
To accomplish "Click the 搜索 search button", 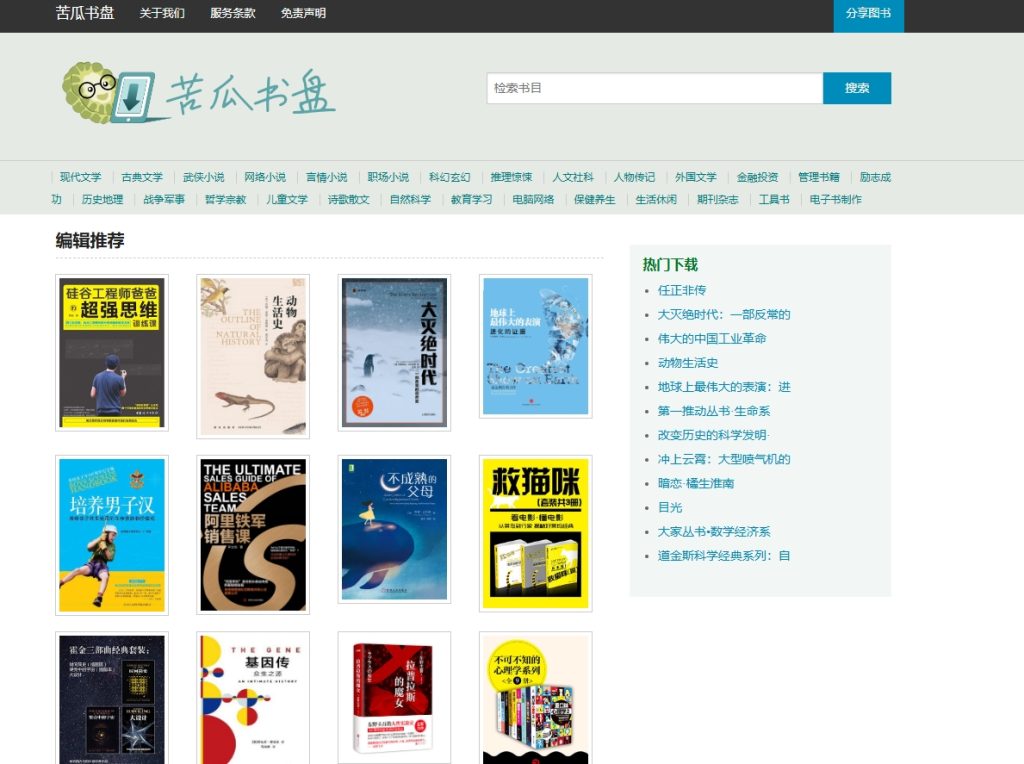I will tap(857, 88).
